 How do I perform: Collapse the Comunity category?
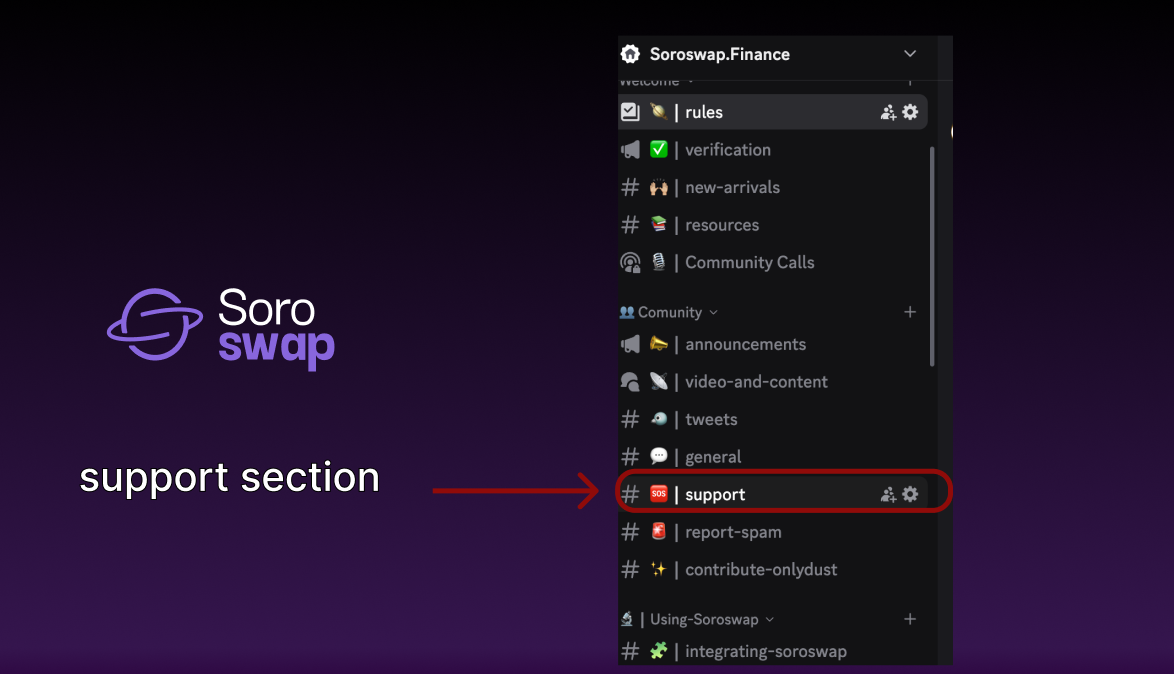pos(669,312)
